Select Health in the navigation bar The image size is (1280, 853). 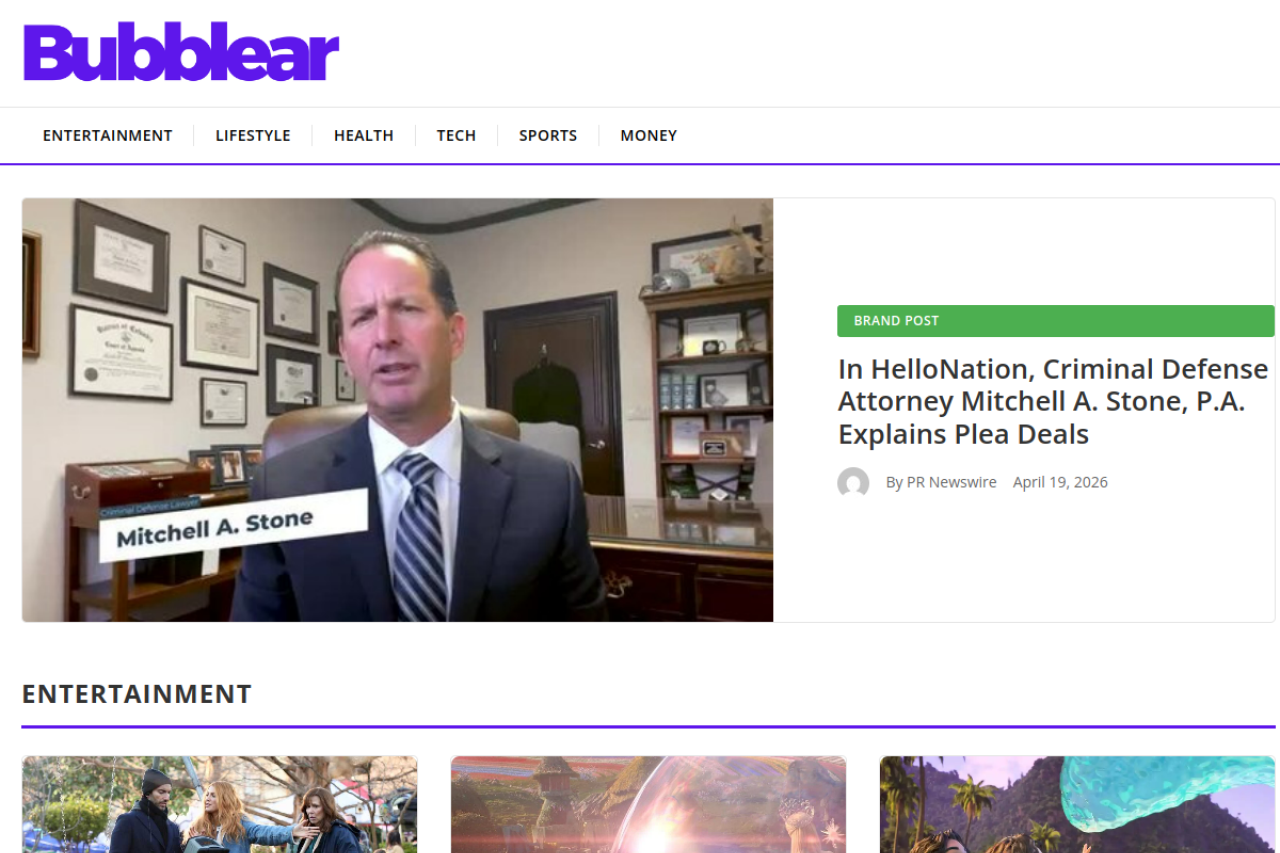pyautogui.click(x=364, y=135)
